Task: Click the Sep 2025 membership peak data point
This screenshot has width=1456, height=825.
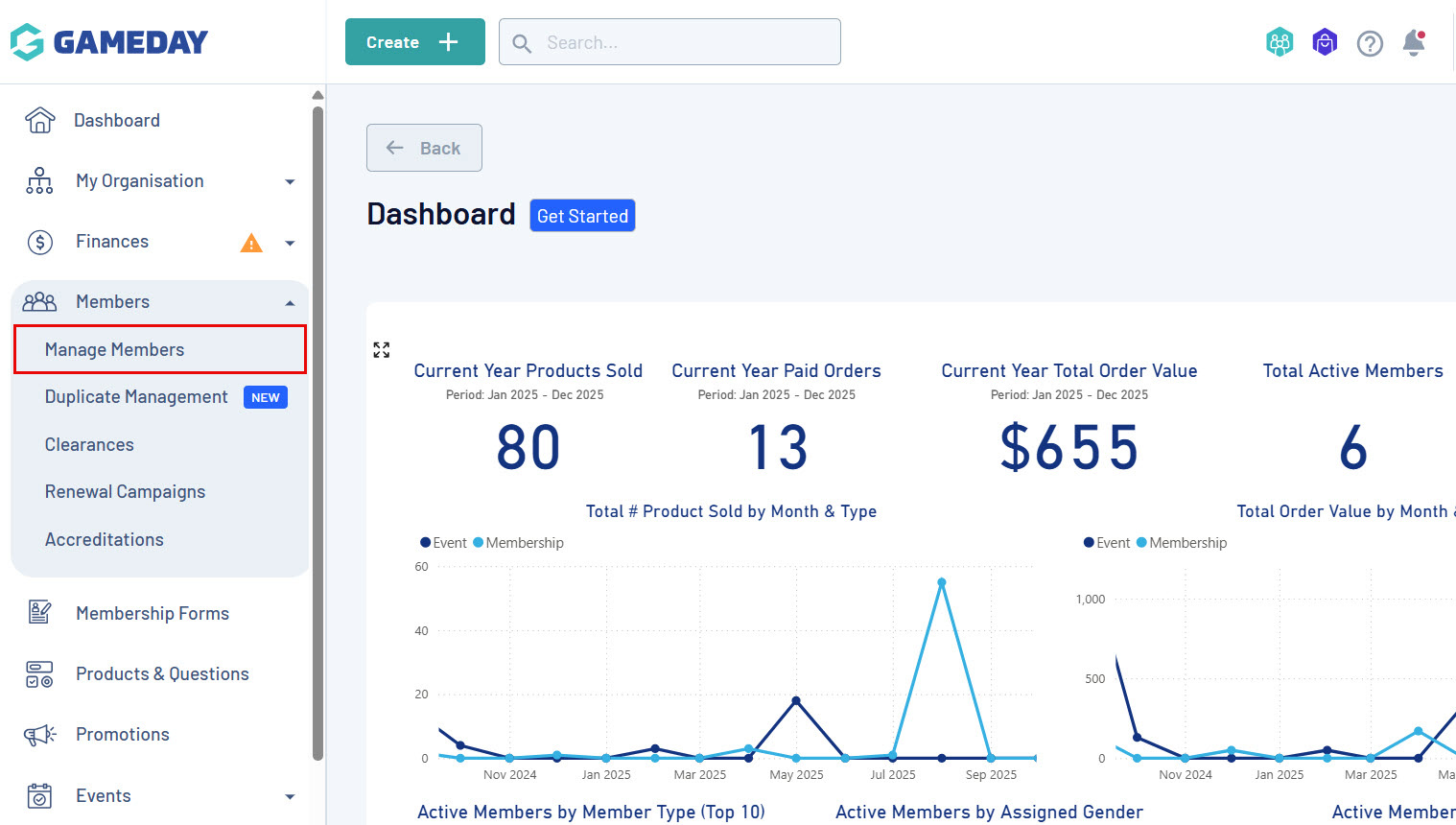Action: click(x=942, y=582)
